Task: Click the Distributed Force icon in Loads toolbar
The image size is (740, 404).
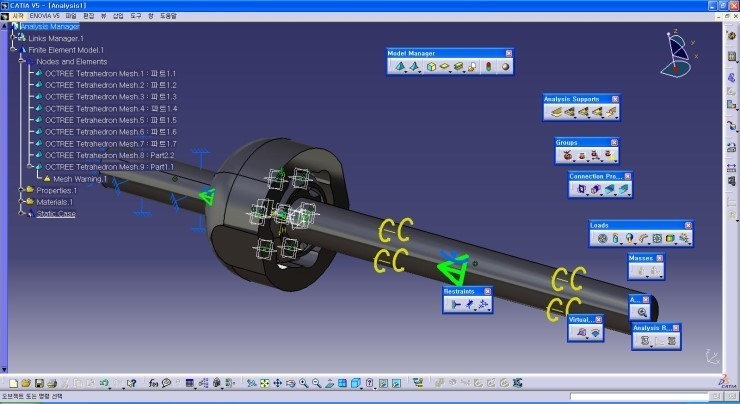Action: (x=615, y=238)
